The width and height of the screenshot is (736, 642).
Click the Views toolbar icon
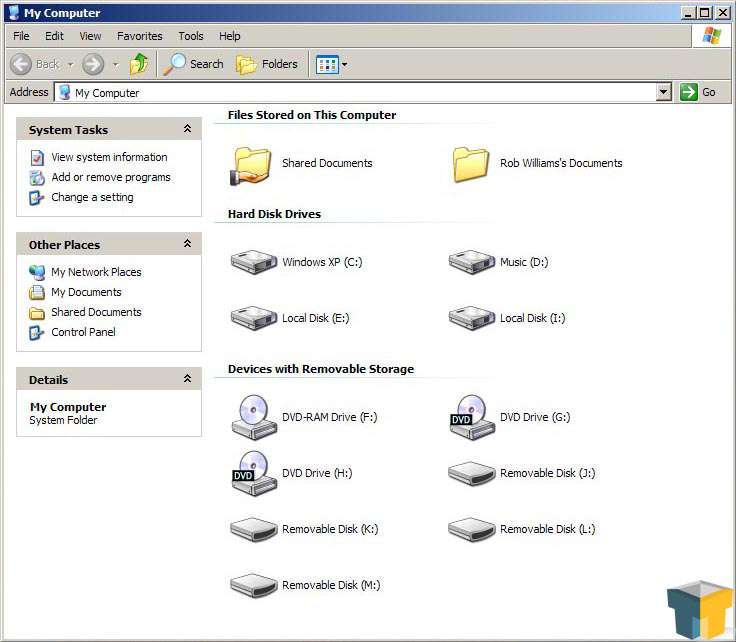tap(327, 64)
